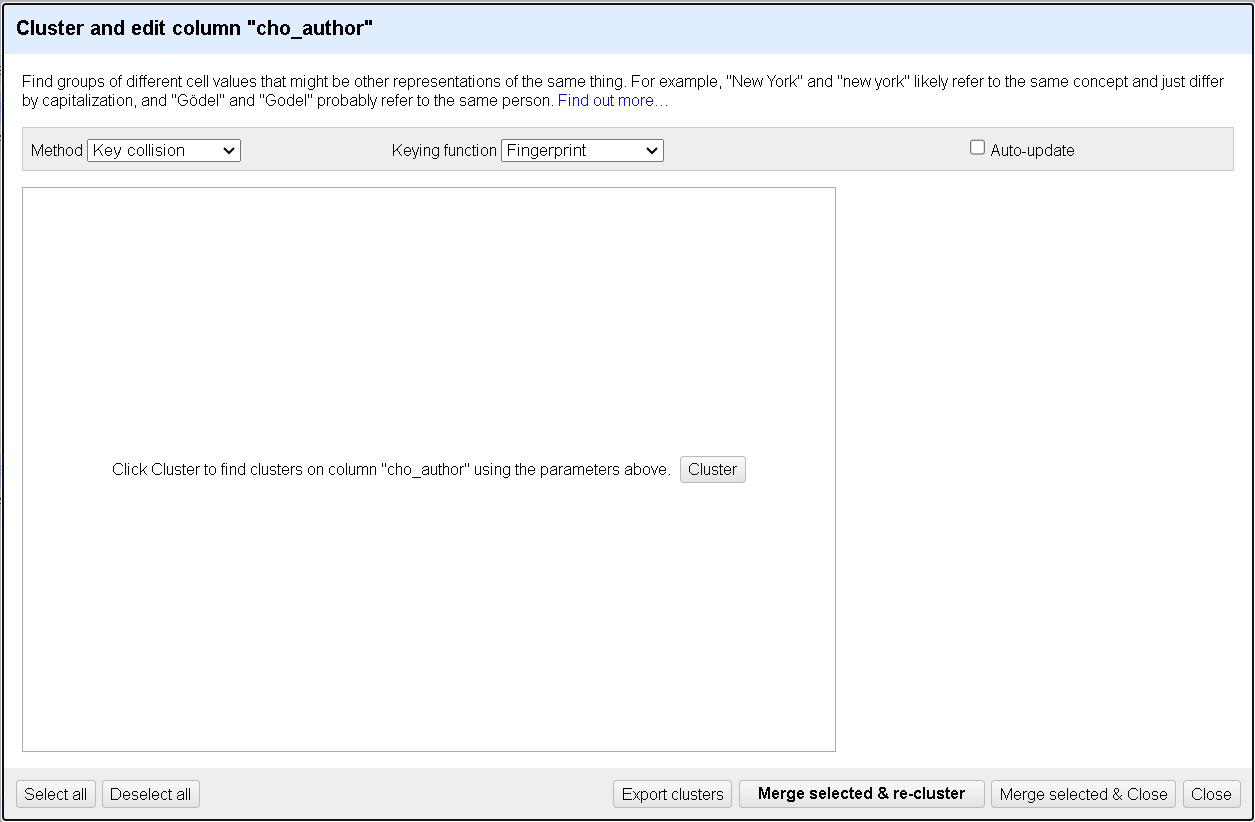Enable the Auto-update checkbox
The image size is (1255, 822).
978,148
